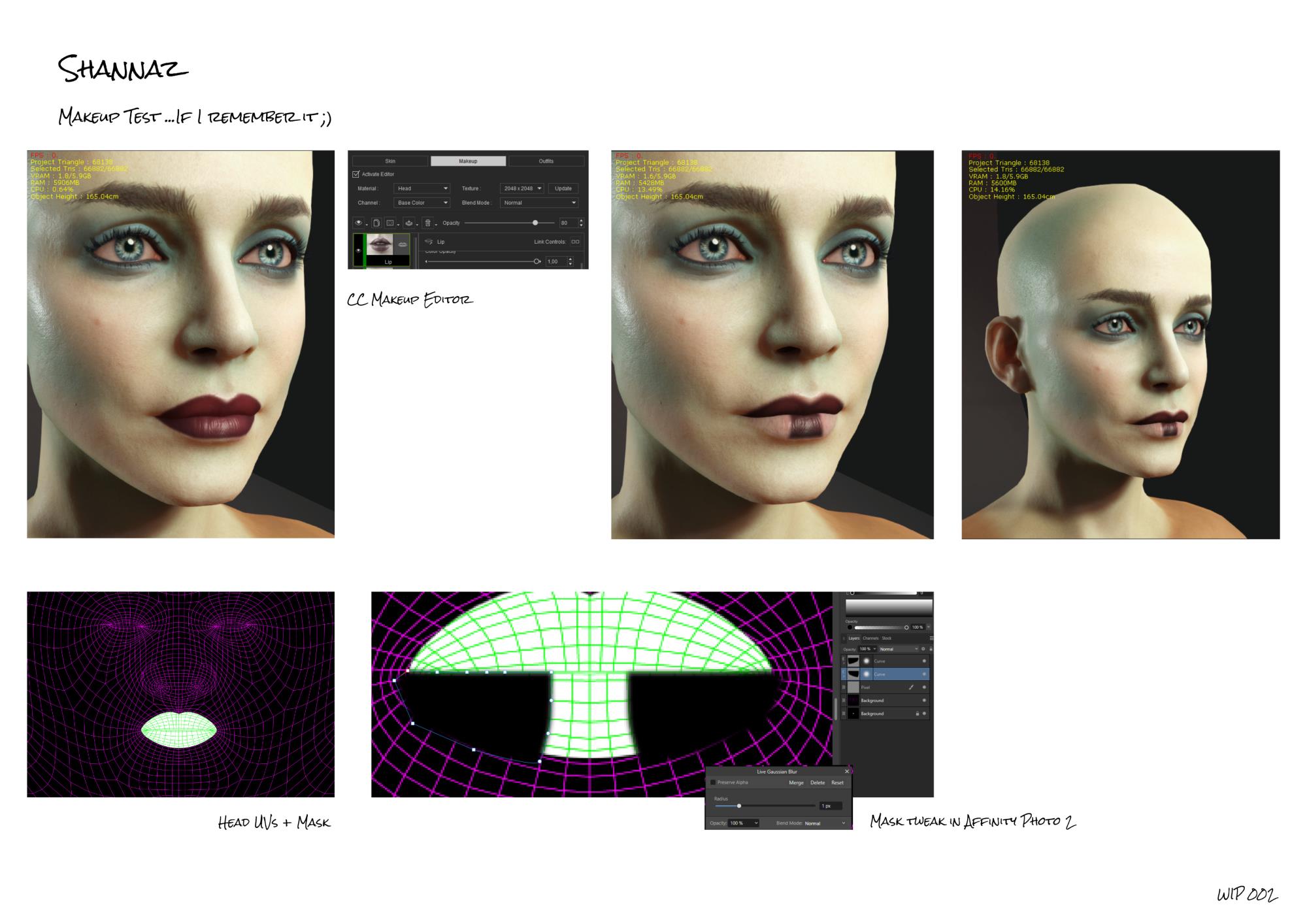
Task: Open the Stock tab in Affinity
Action: click(x=886, y=638)
